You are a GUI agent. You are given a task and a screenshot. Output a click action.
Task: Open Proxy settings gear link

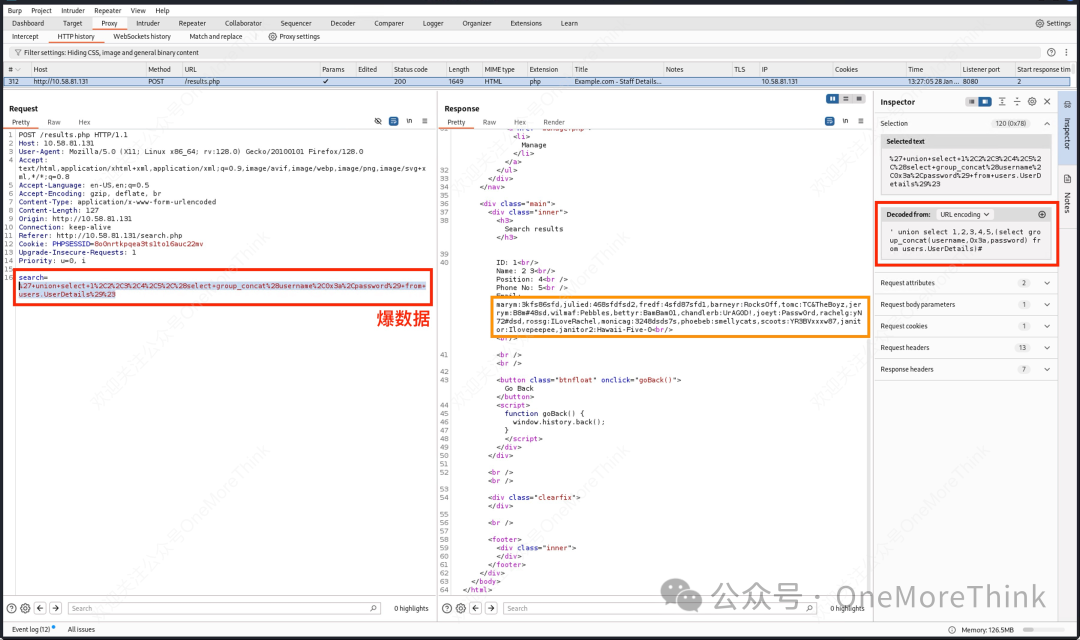click(x=294, y=37)
